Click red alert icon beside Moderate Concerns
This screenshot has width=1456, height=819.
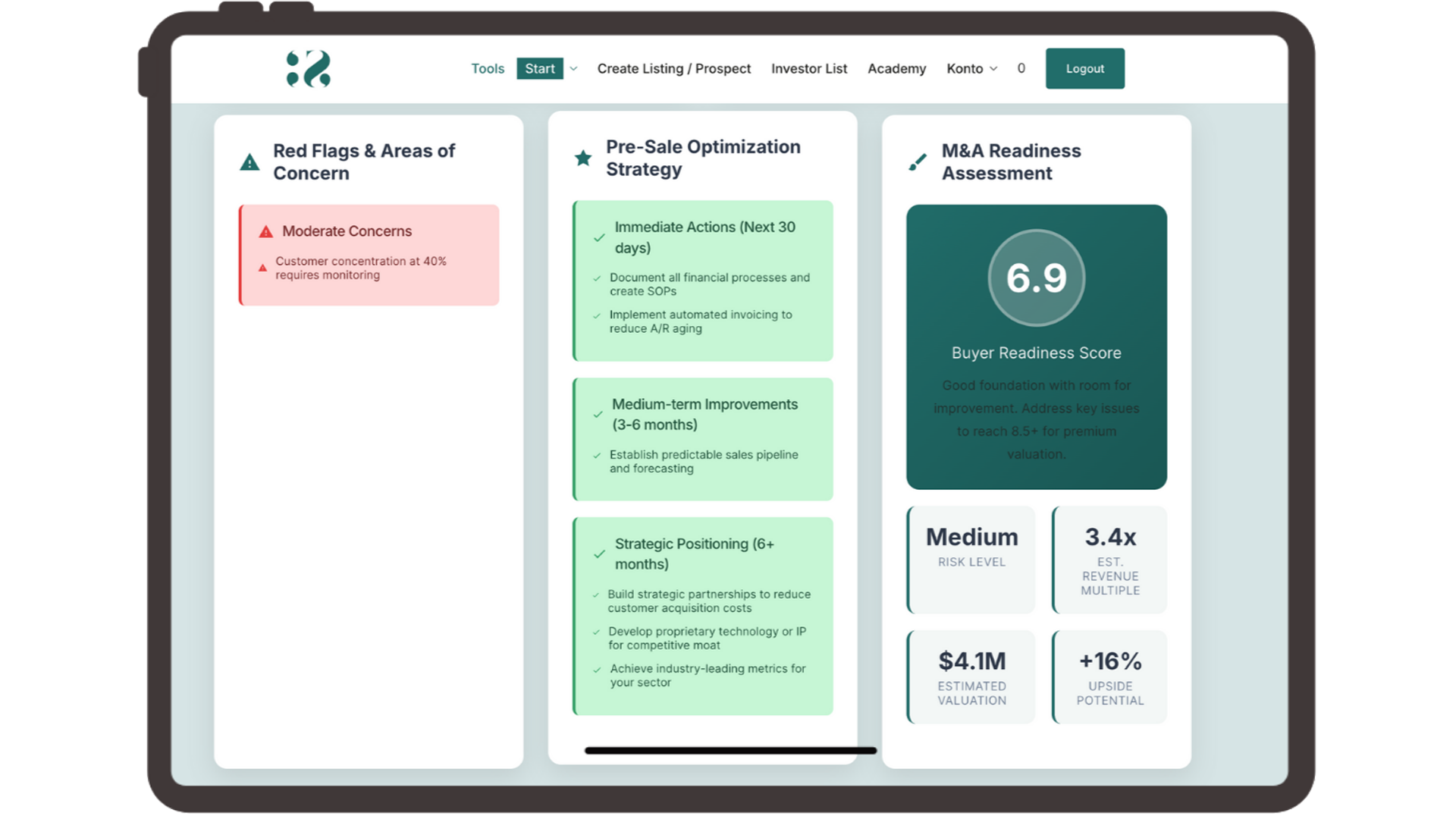tap(265, 232)
